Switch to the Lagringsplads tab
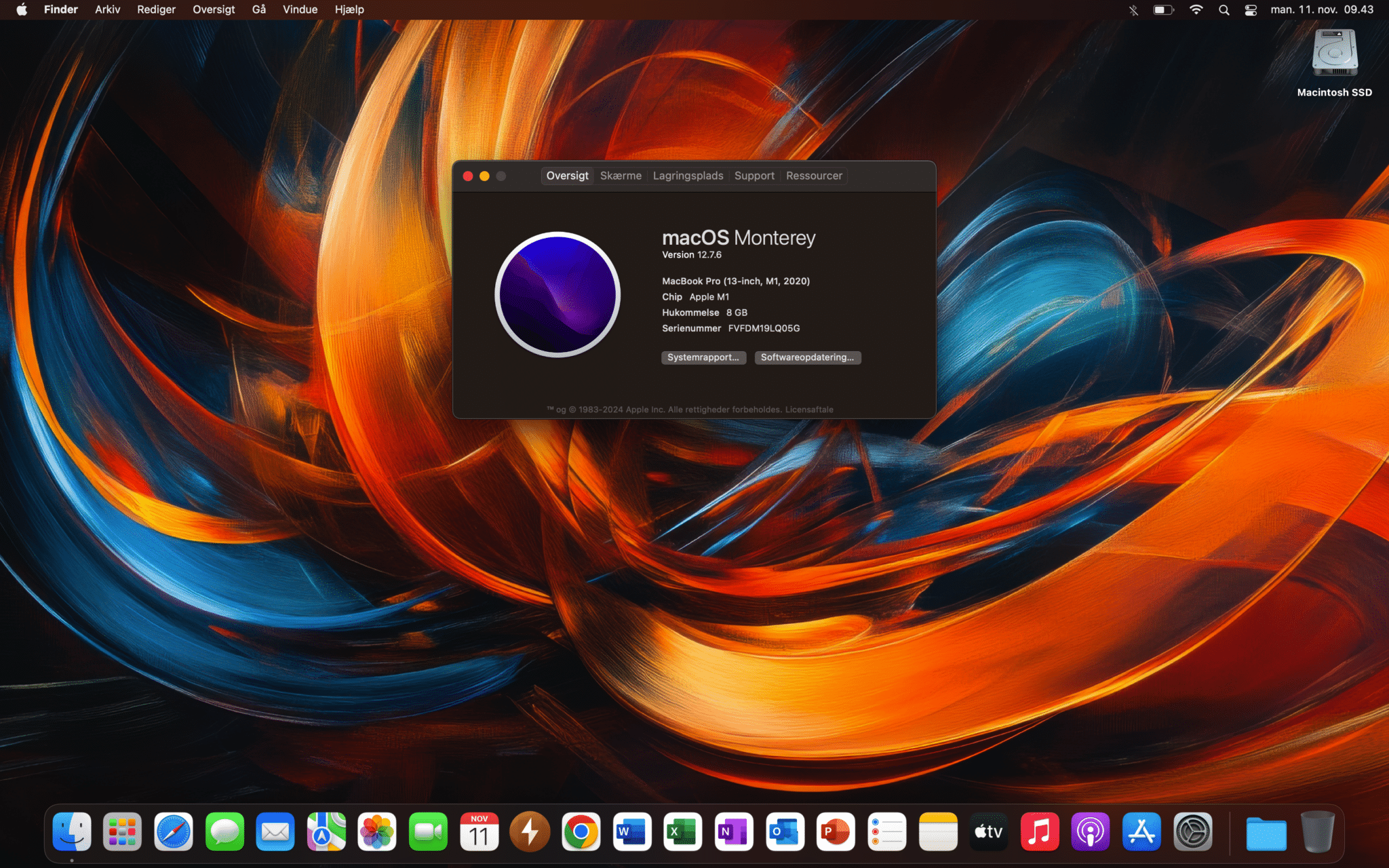 tap(688, 176)
